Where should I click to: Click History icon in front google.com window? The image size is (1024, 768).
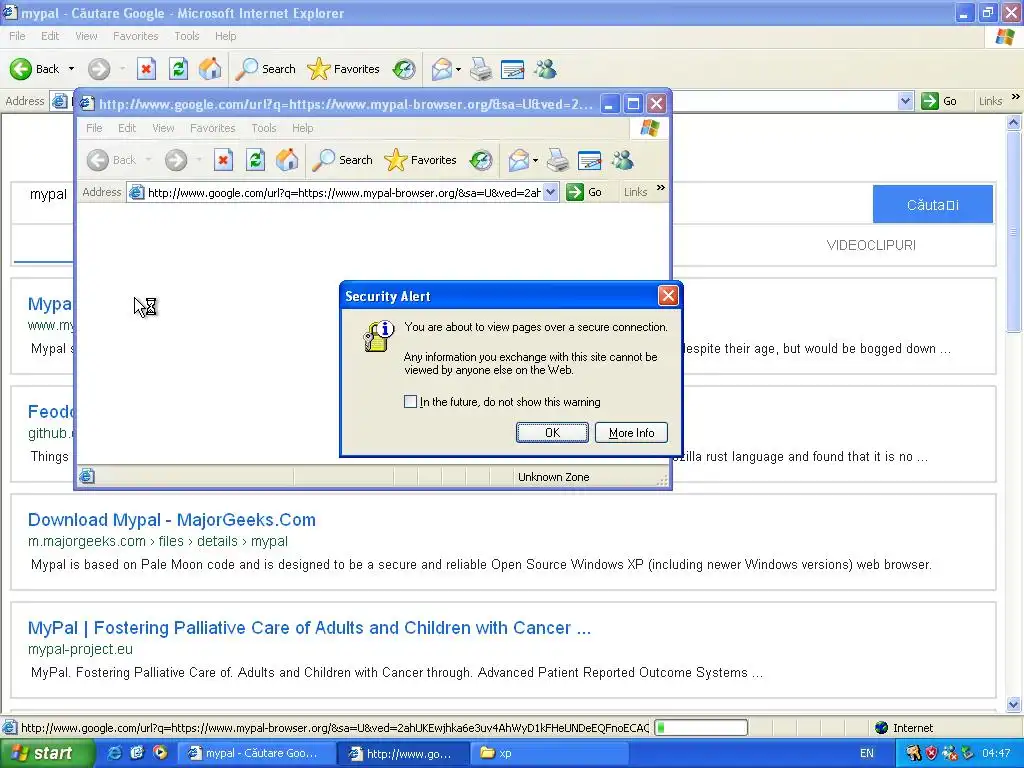pos(481,160)
